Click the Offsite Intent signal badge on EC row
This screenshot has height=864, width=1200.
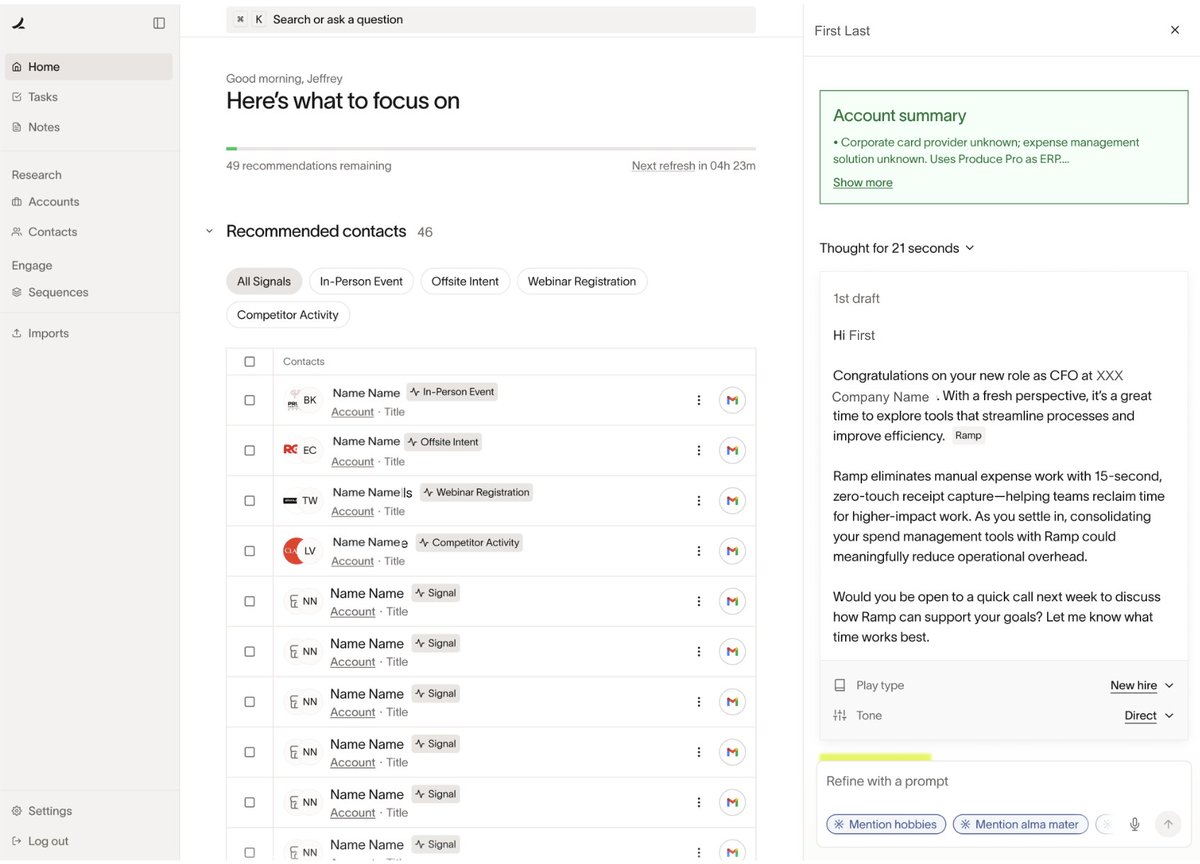coord(443,442)
